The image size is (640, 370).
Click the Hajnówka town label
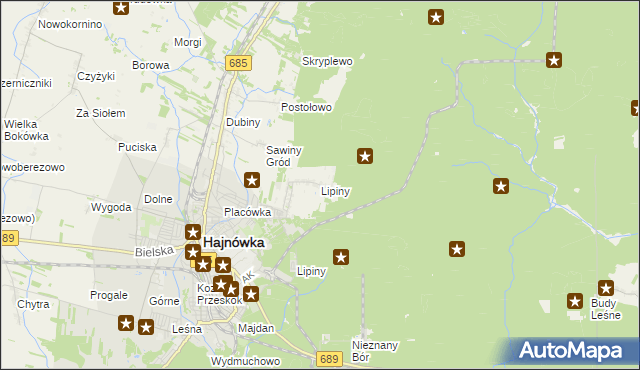(234, 242)
